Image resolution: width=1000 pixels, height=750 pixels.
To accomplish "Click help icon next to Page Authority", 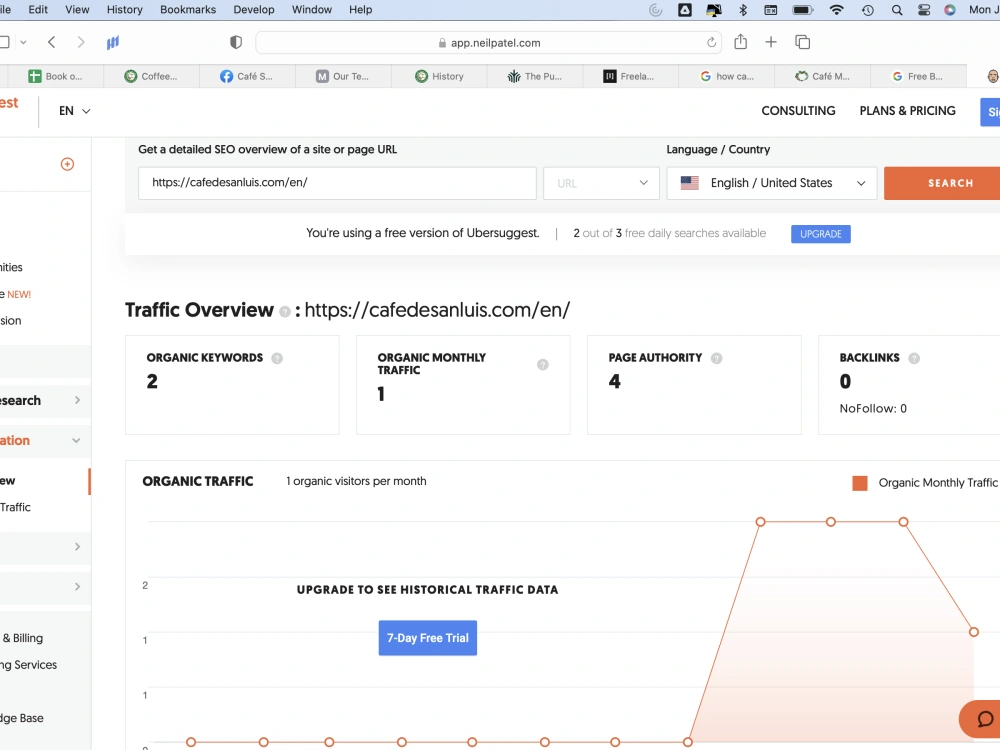I will coord(716,358).
